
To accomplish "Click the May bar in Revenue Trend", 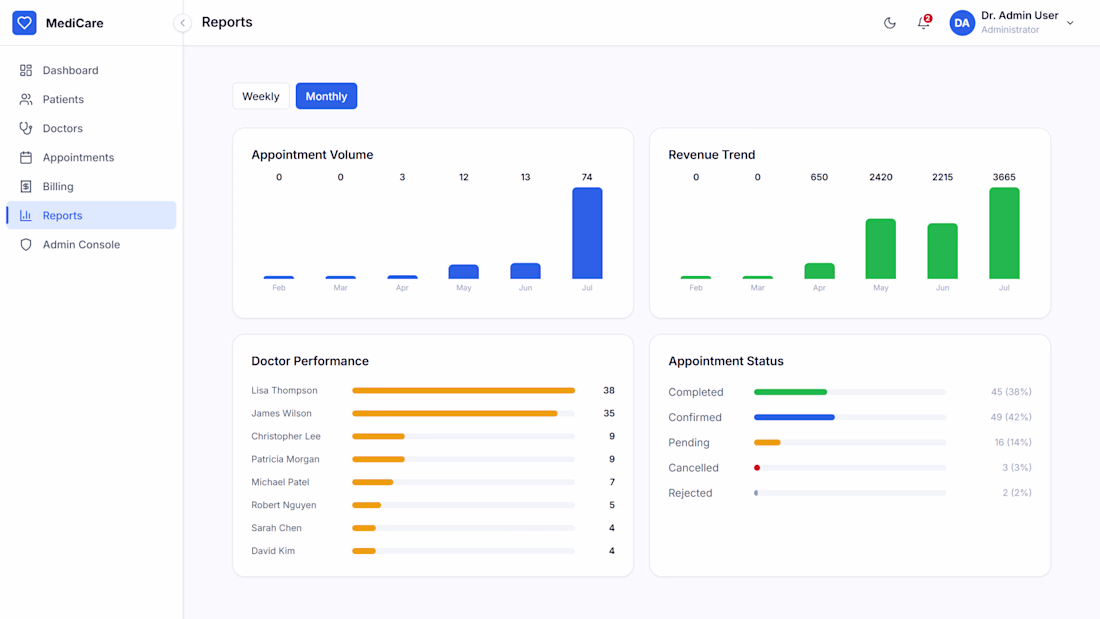I will [x=880, y=248].
